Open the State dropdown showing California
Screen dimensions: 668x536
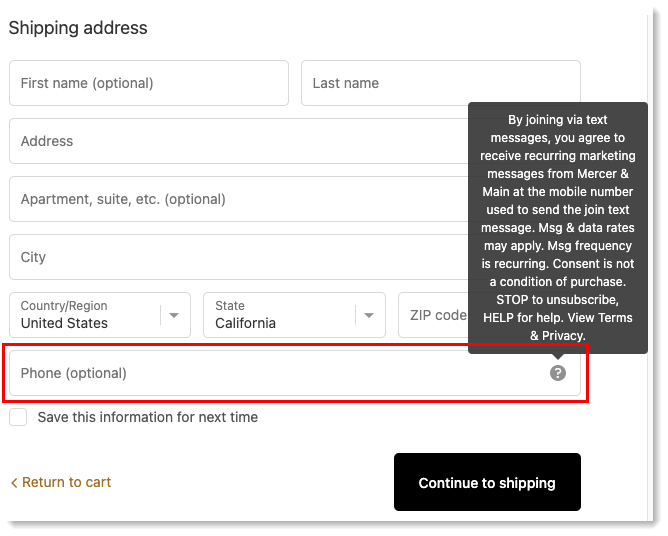point(294,315)
